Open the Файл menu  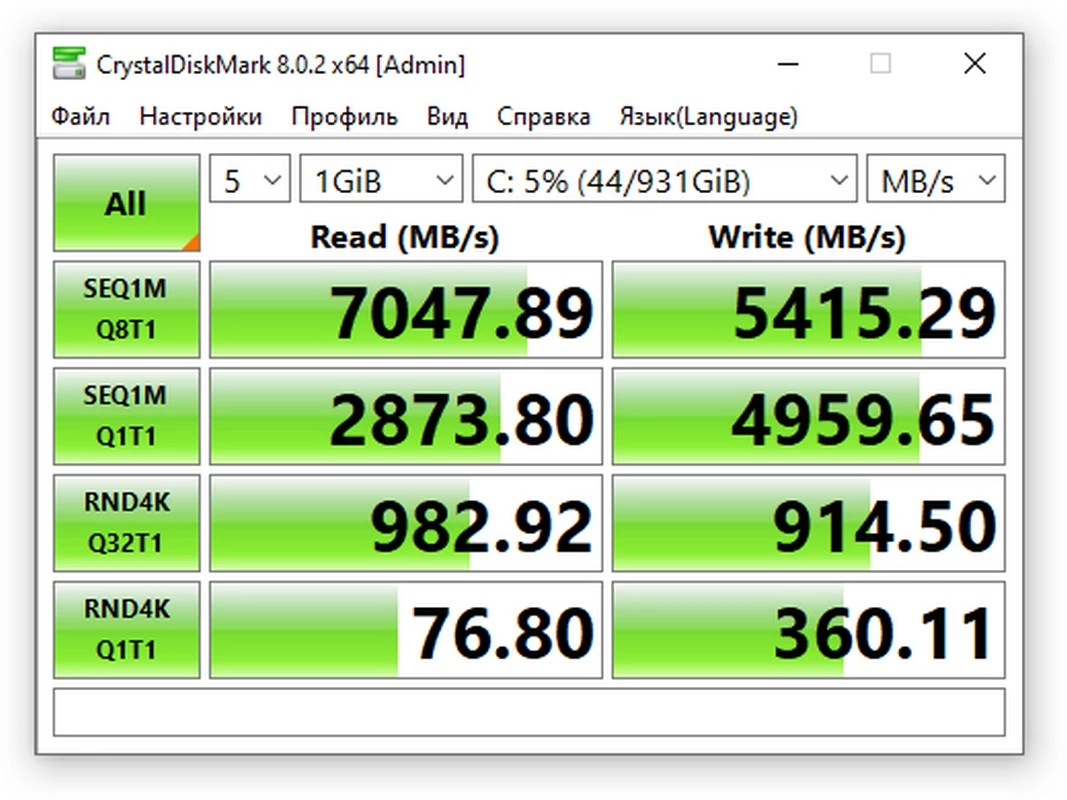[x=80, y=116]
